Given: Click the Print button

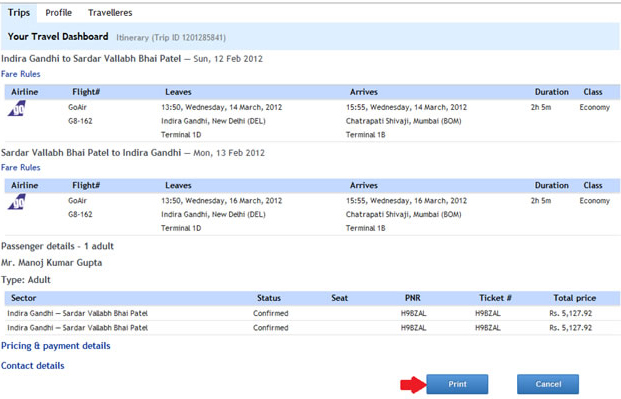Looking at the screenshot, I should coord(457,384).
